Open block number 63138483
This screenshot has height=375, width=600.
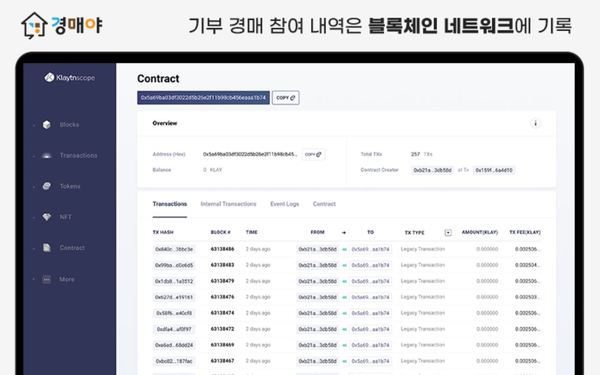coord(222,265)
